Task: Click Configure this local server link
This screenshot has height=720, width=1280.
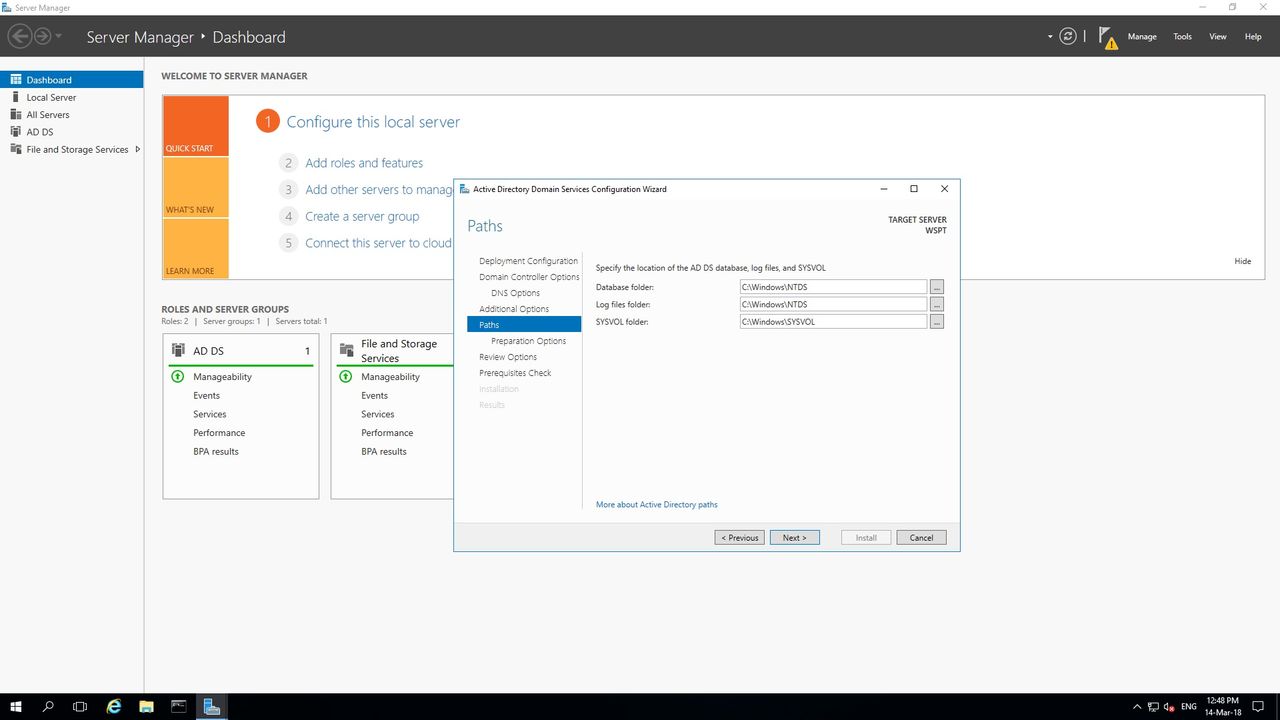Action: tap(373, 122)
